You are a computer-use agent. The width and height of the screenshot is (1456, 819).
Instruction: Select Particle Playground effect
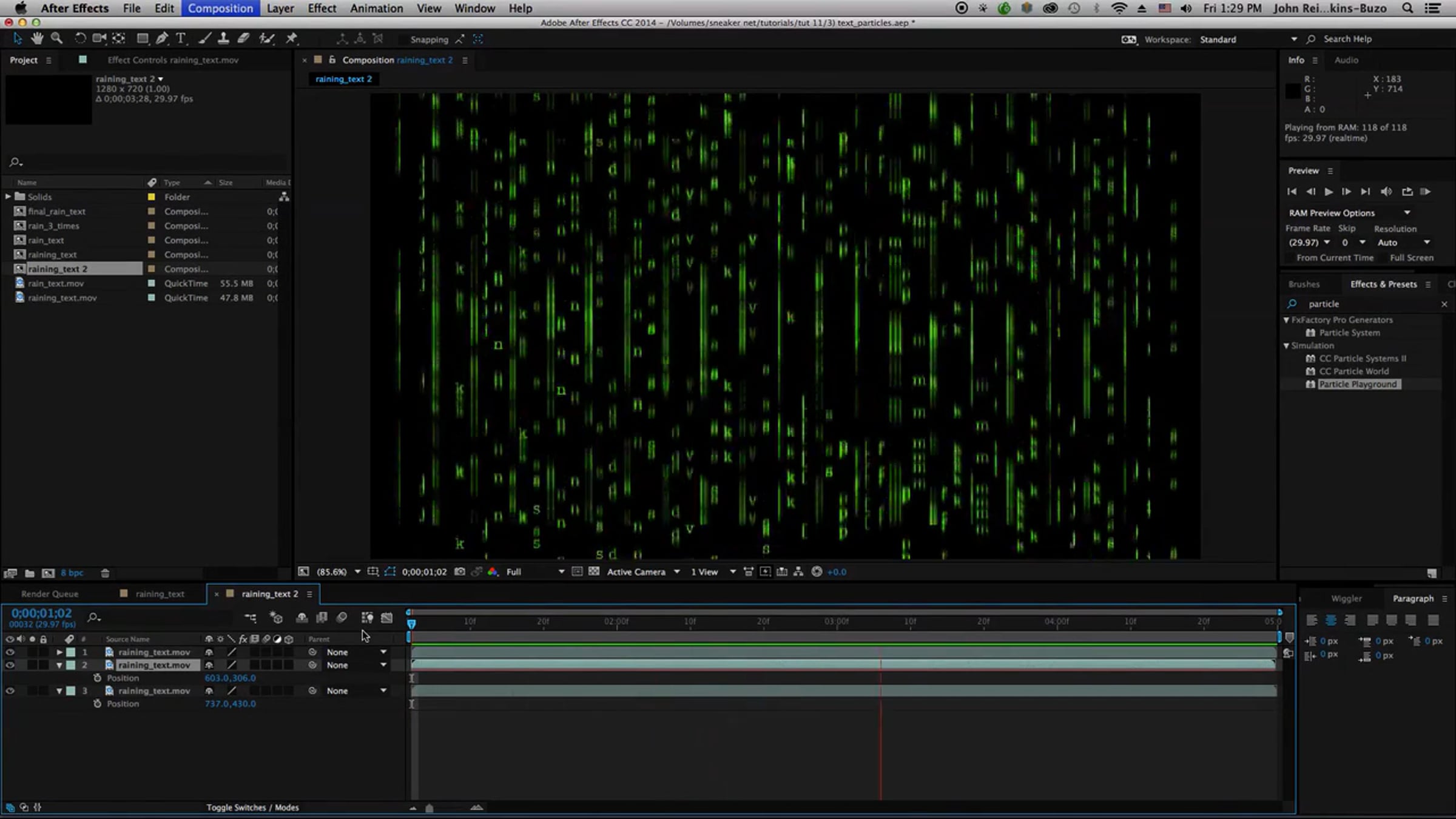click(1358, 384)
